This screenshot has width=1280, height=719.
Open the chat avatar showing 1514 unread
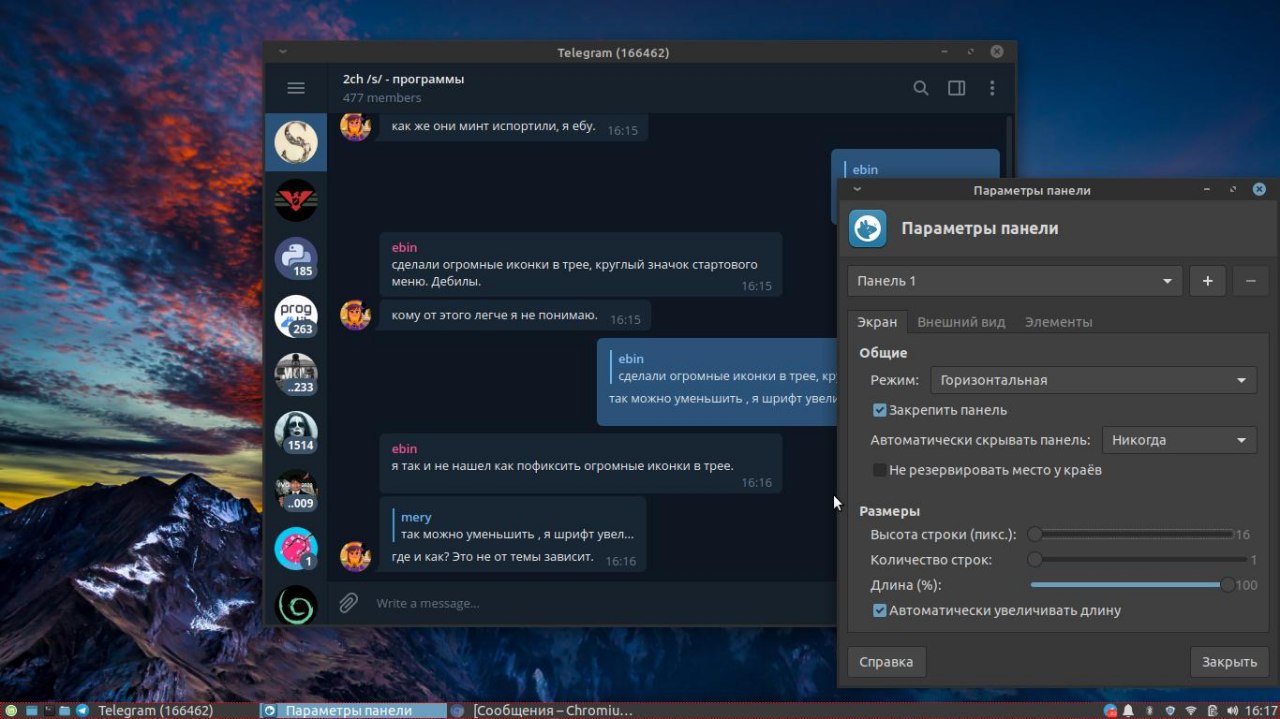click(296, 432)
